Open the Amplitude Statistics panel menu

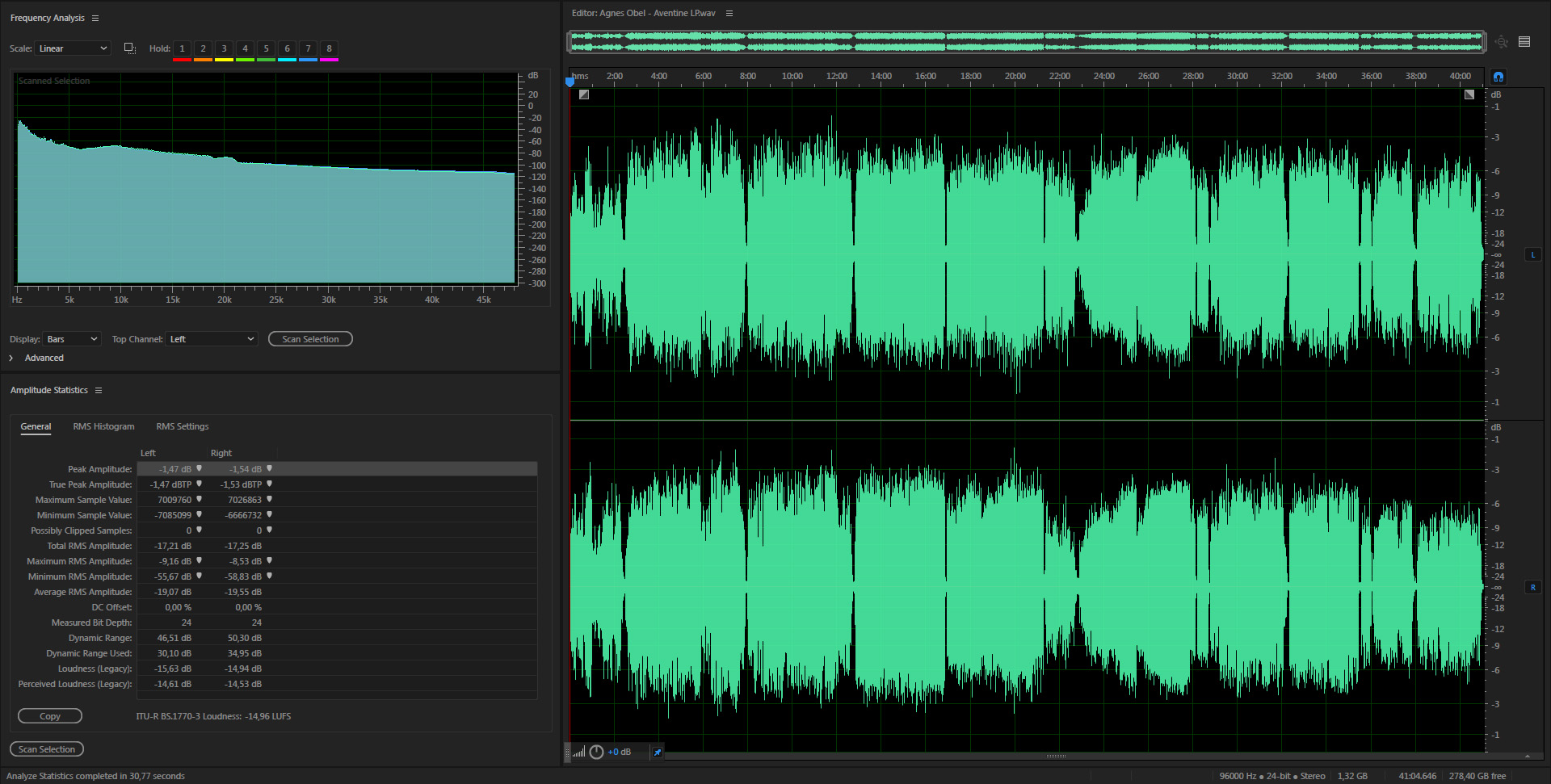pos(99,390)
